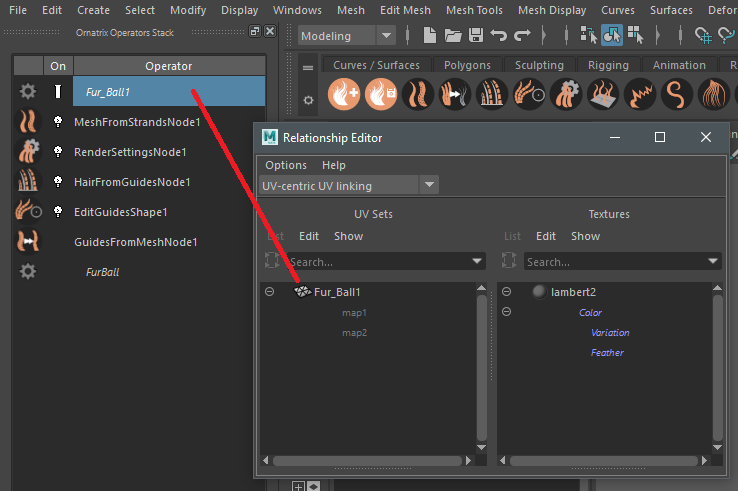Image resolution: width=738 pixels, height=491 pixels.
Task: Click the RenderSettingsNode1 gear-hair icon
Action: pyautogui.click(x=28, y=153)
